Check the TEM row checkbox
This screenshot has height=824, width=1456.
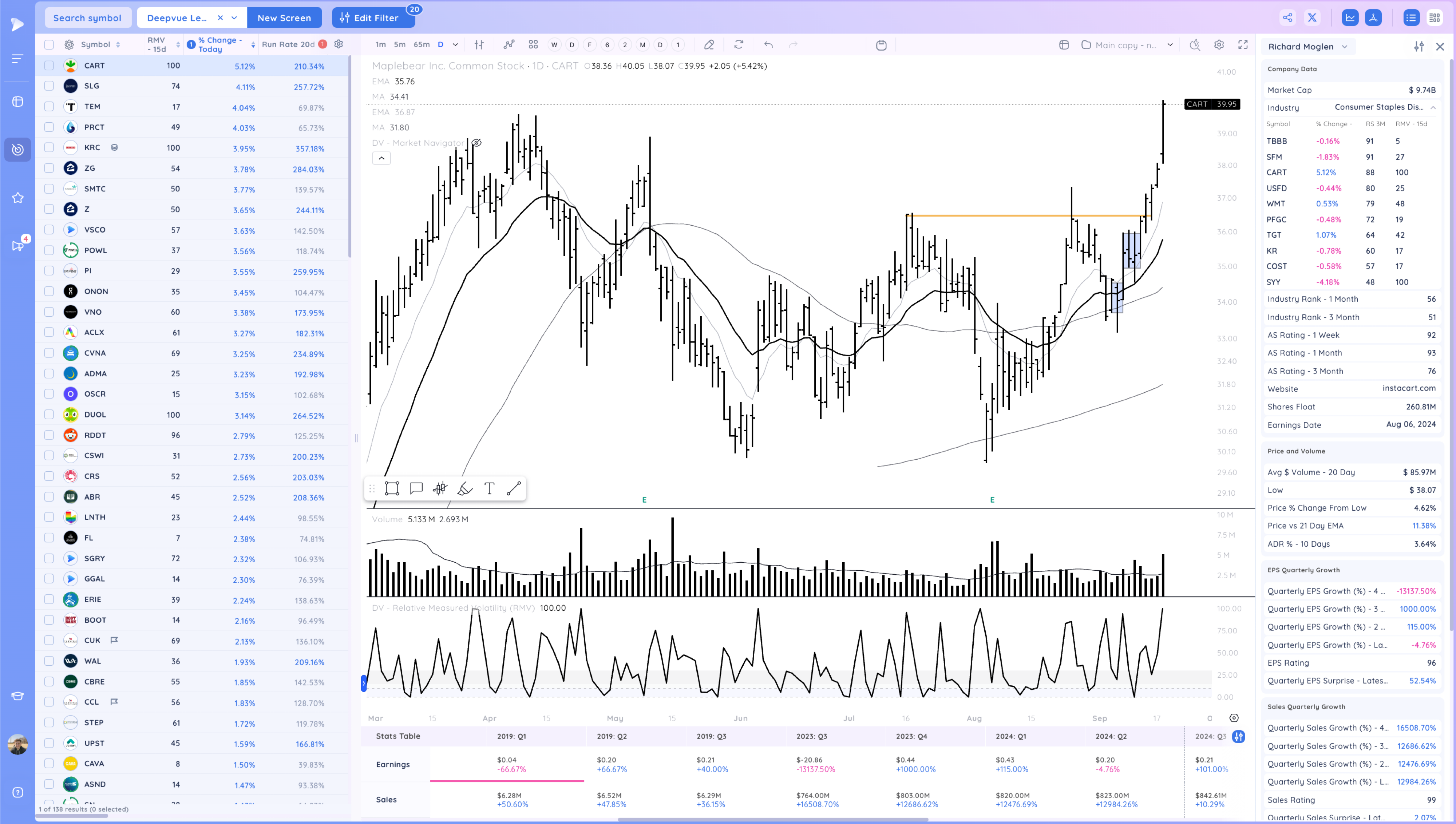[49, 106]
